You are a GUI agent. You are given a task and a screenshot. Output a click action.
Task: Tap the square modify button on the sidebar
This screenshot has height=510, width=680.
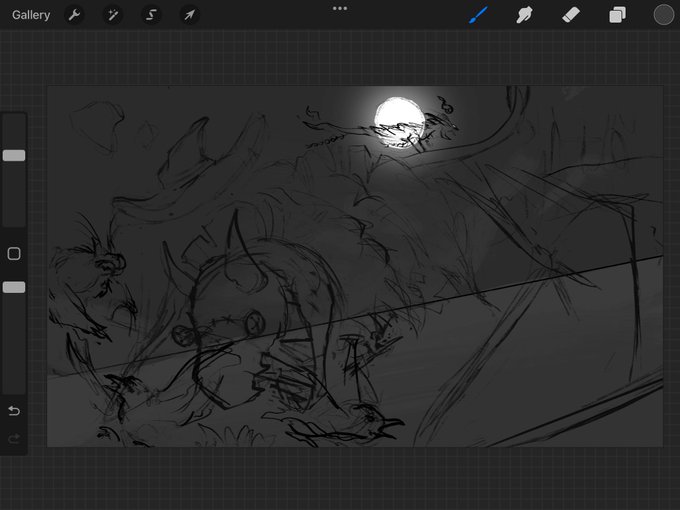click(14, 254)
